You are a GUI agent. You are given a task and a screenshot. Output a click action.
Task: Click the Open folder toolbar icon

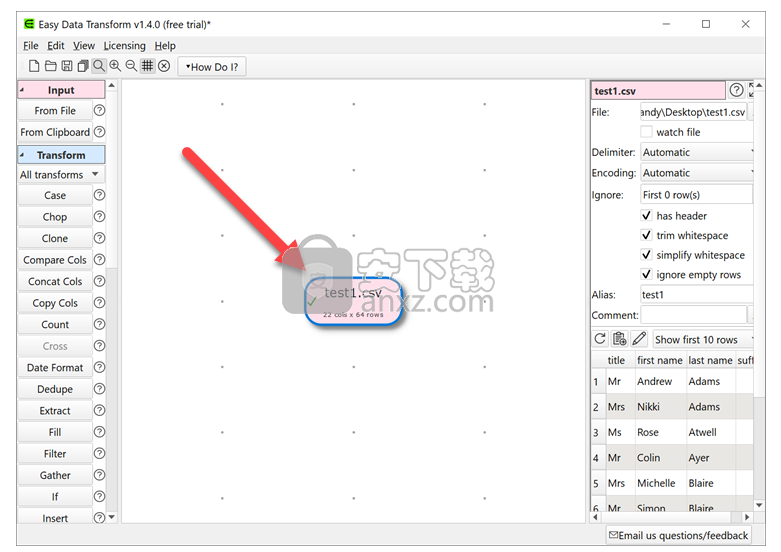[x=50, y=66]
